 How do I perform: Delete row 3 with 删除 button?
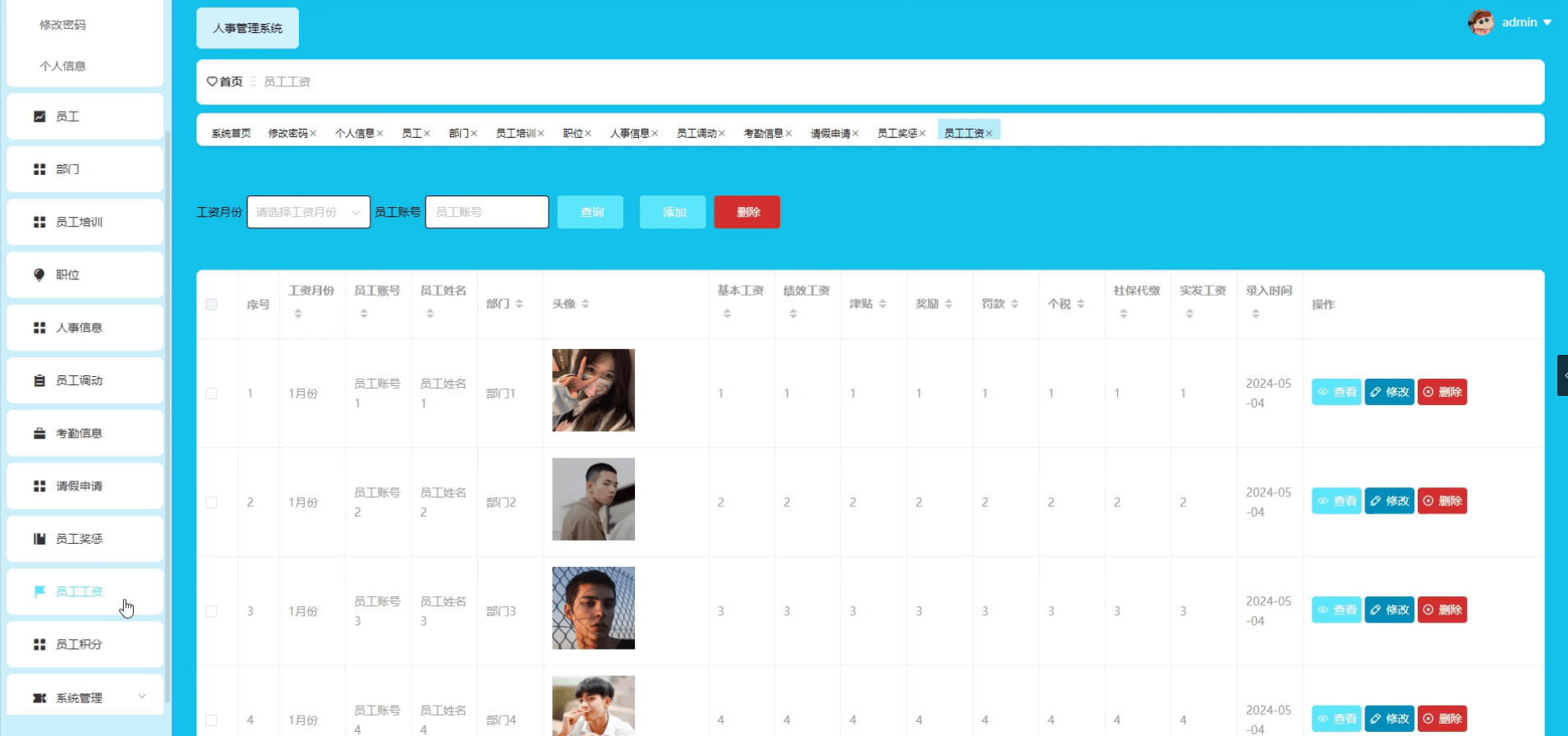pyautogui.click(x=1442, y=609)
